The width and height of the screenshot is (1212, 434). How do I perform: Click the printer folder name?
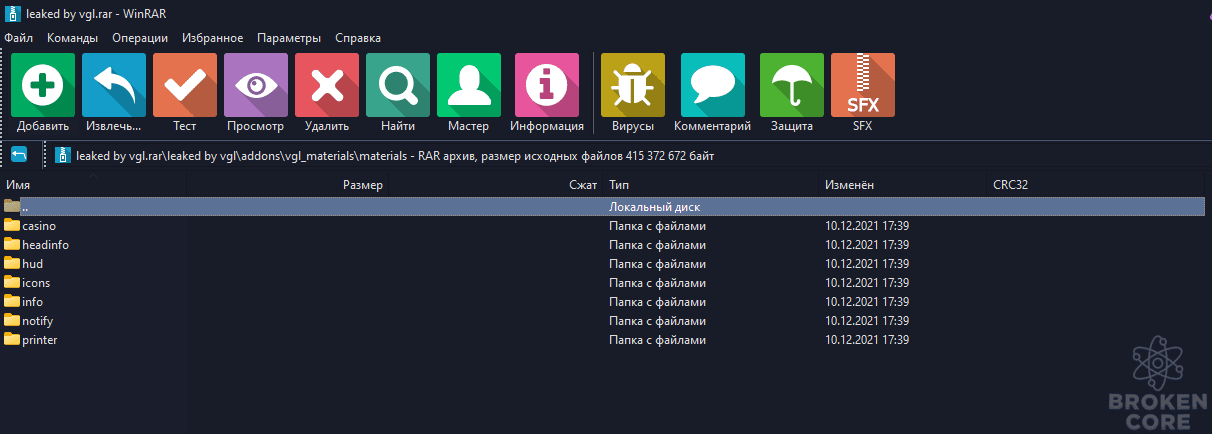[x=39, y=340]
